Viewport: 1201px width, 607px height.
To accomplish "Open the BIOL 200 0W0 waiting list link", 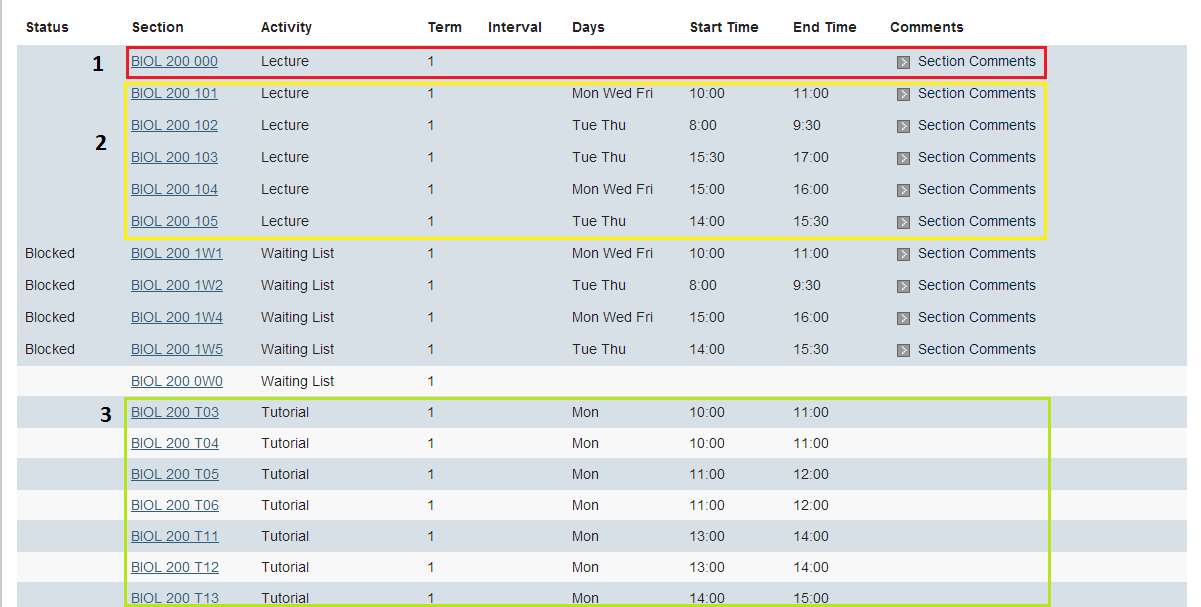I will [176, 381].
